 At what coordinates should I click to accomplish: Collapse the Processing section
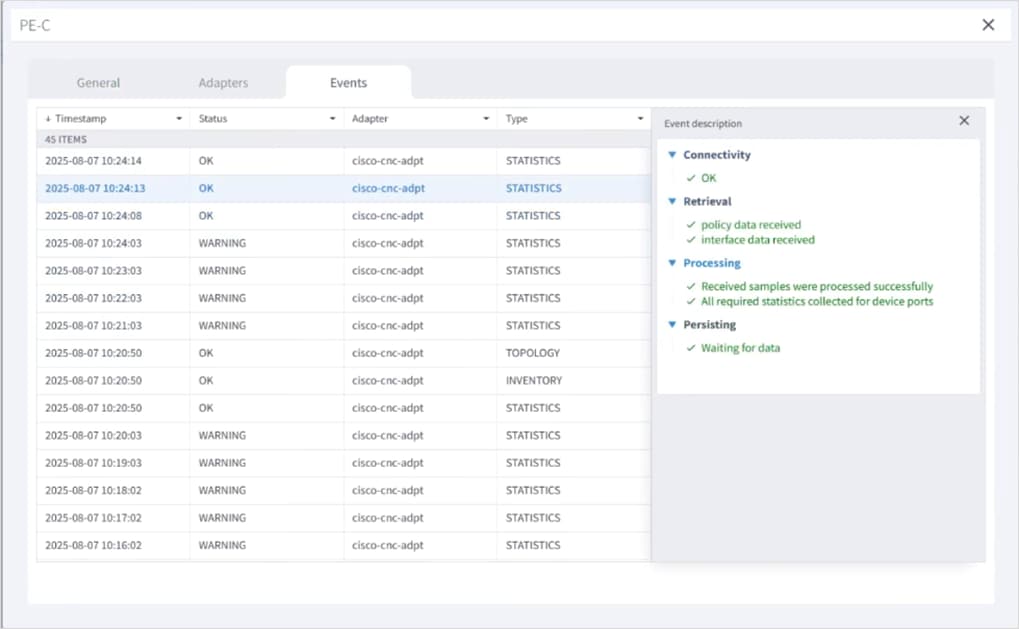point(672,263)
